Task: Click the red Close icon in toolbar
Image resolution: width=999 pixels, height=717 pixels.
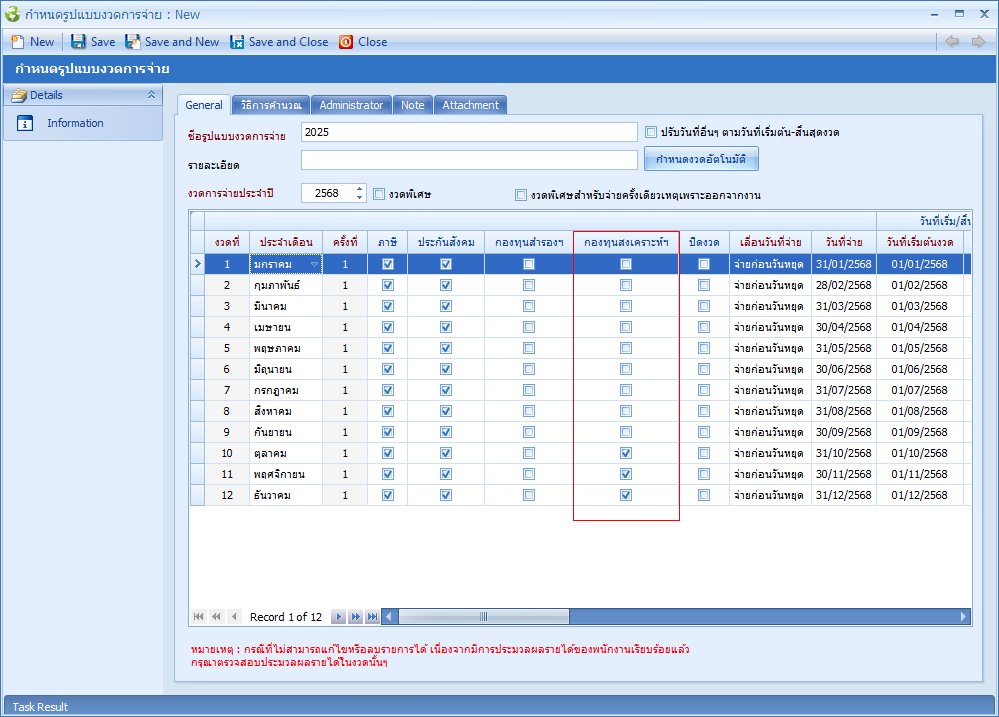Action: (346, 42)
